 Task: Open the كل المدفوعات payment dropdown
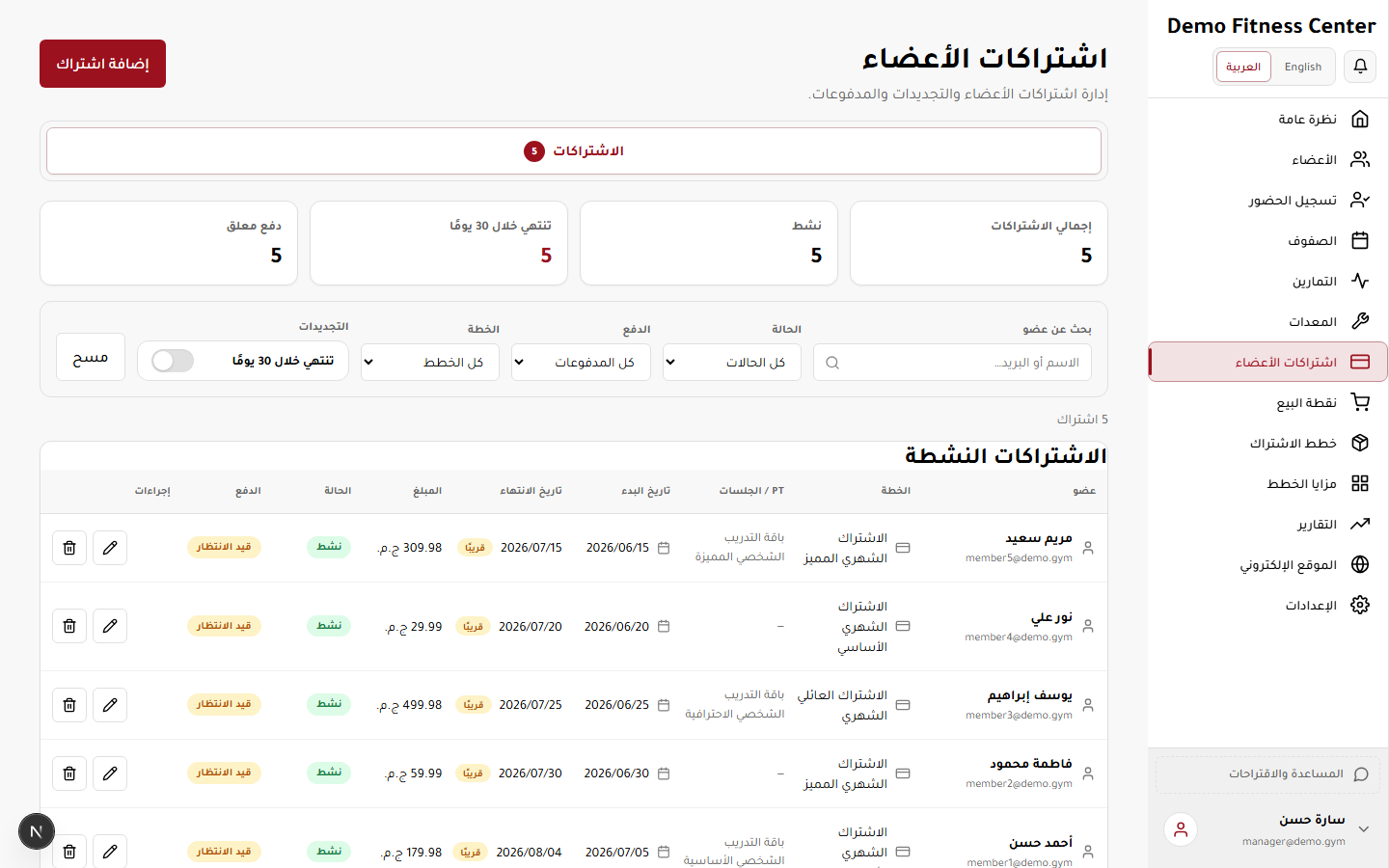coord(581,363)
